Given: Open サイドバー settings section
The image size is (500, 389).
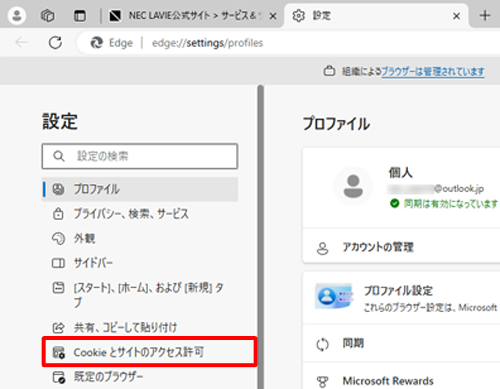Looking at the screenshot, I should tap(140, 263).
